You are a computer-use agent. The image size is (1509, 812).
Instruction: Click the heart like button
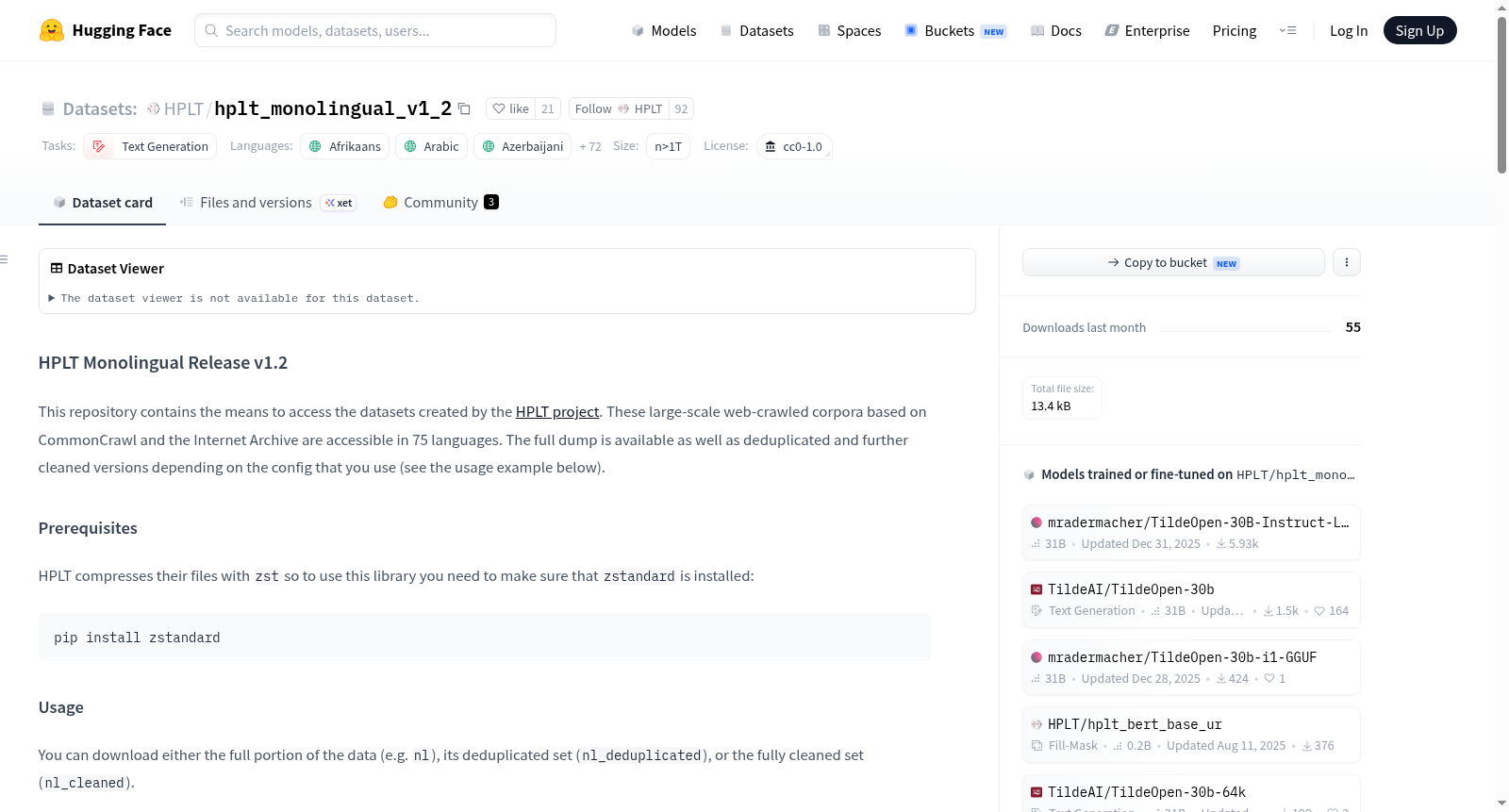tap(510, 108)
